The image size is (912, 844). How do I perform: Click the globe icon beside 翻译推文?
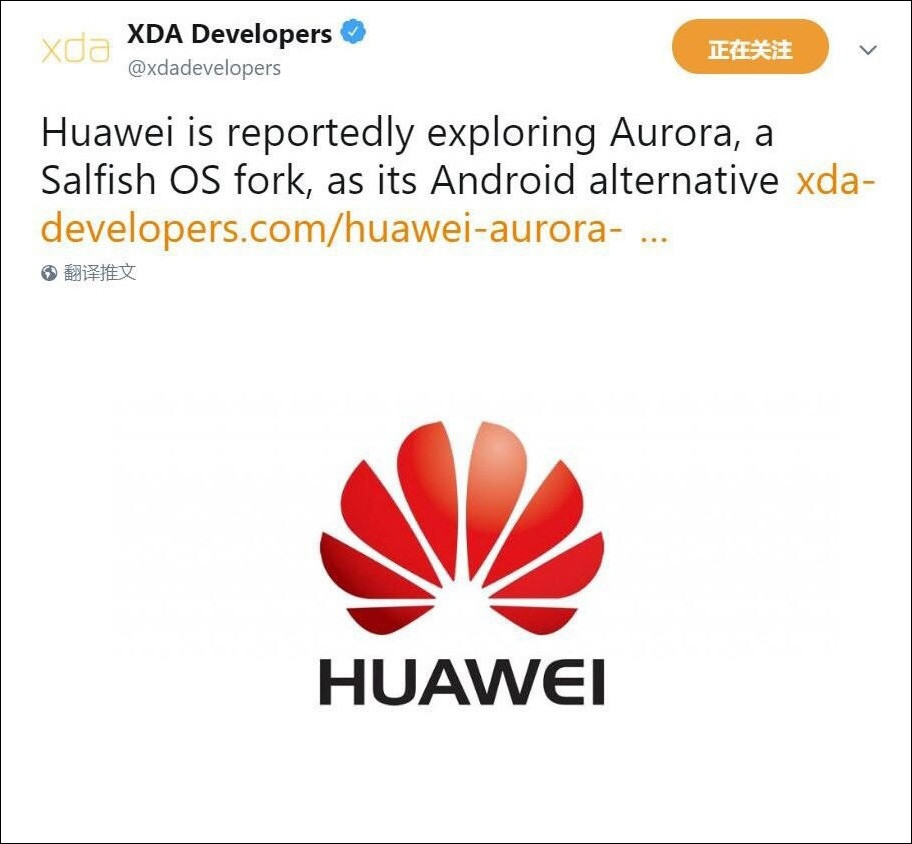click(49, 272)
